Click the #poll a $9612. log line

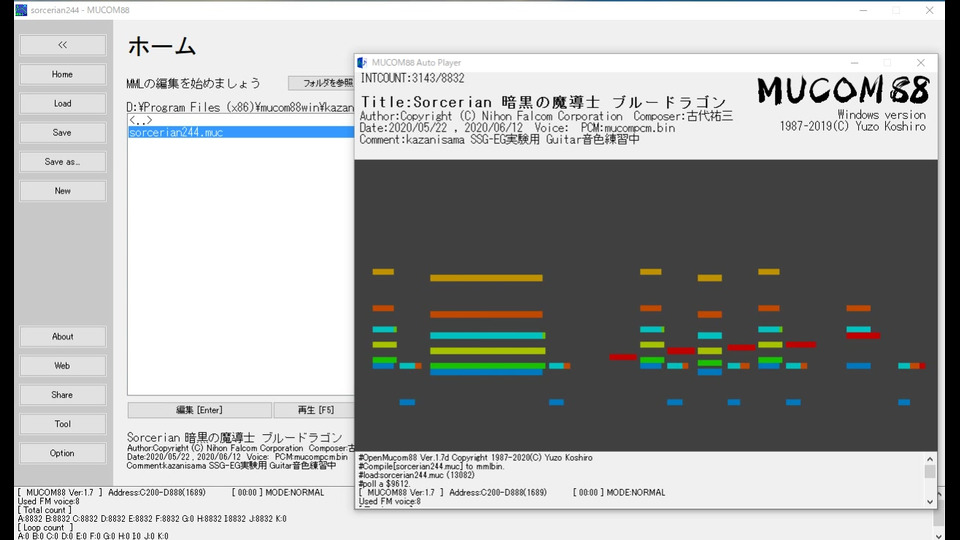click(x=384, y=484)
